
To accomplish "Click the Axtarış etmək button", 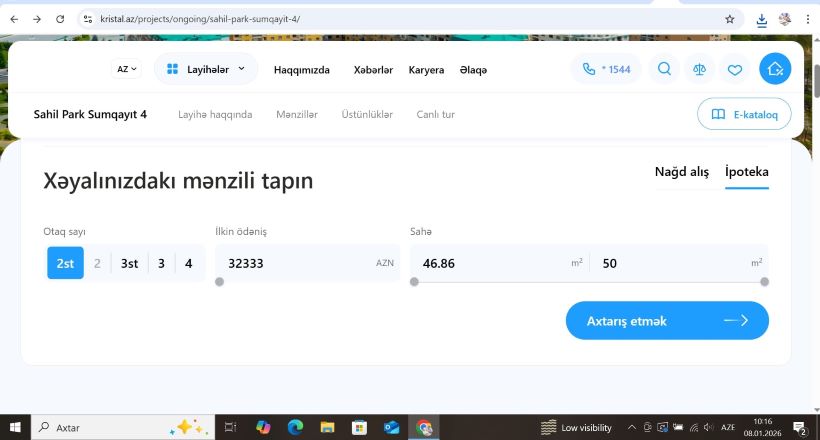I will click(x=667, y=321).
